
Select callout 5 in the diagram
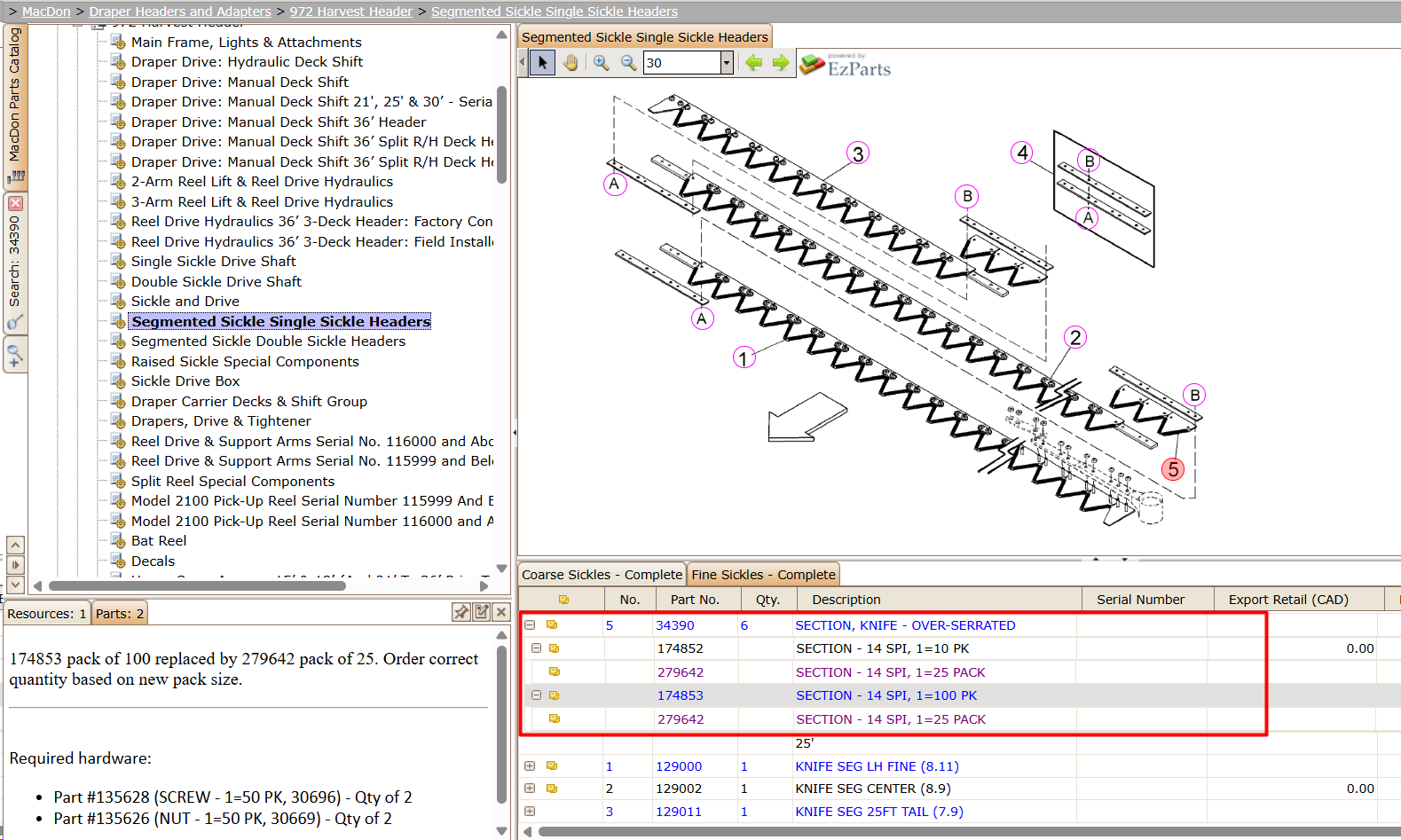point(1173,469)
